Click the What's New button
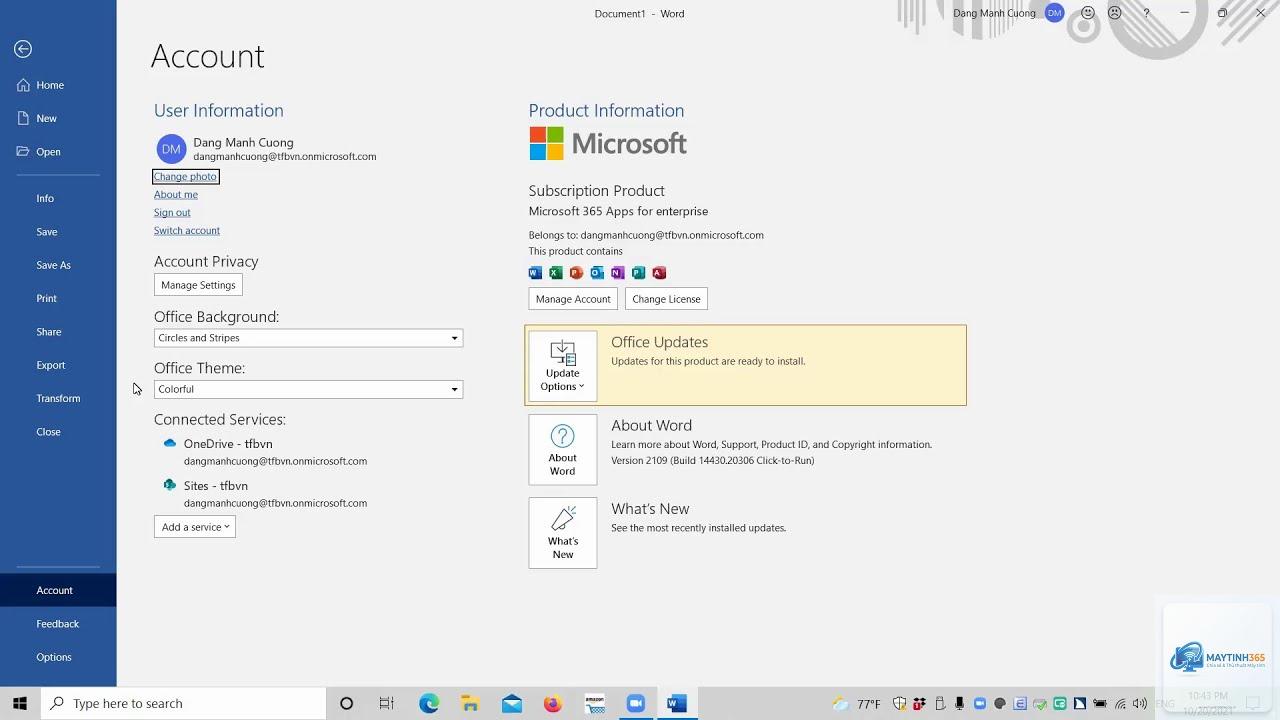 point(563,533)
